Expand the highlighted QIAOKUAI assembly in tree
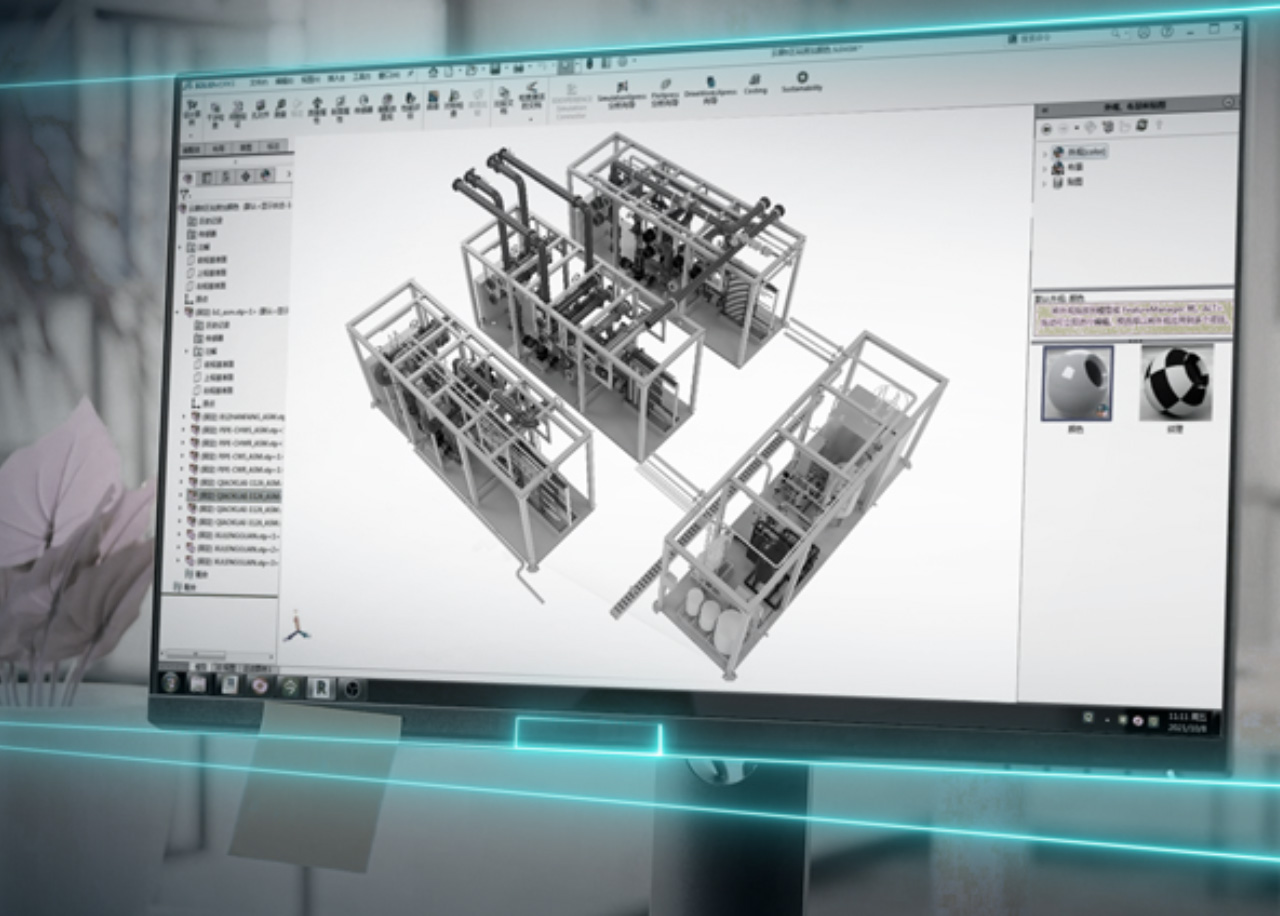This screenshot has height=916, width=1280. pyautogui.click(x=182, y=495)
